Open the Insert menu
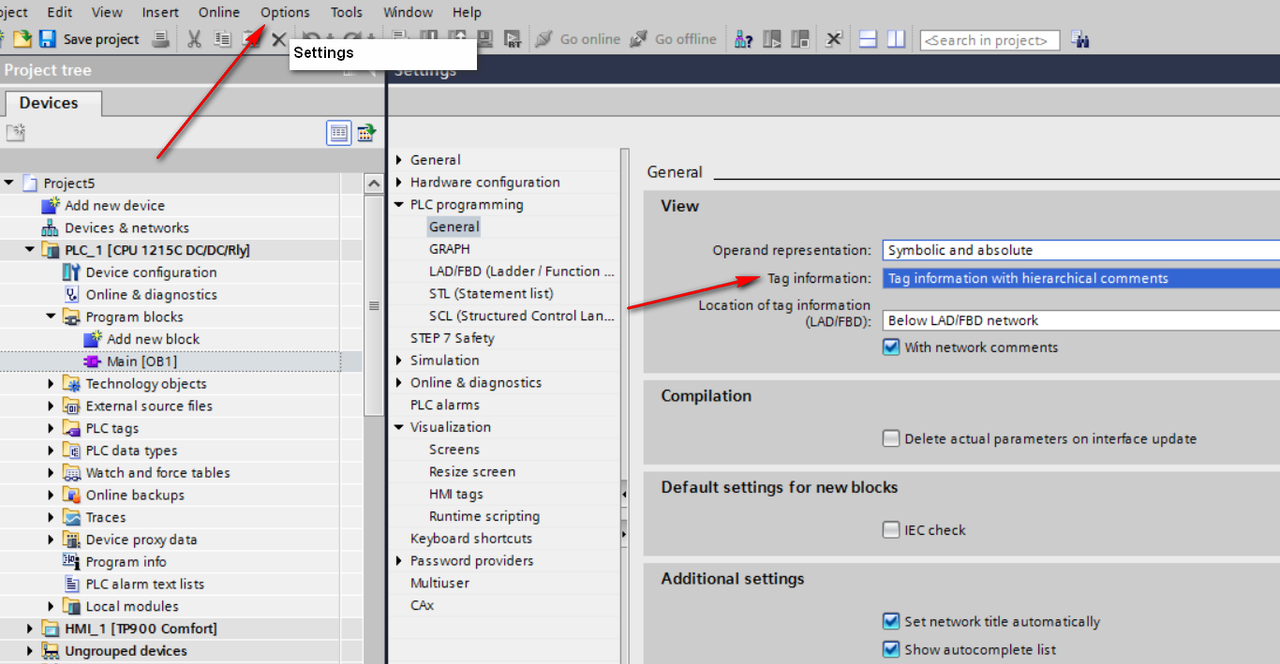Screen dimensions: 1280x664 click(160, 12)
